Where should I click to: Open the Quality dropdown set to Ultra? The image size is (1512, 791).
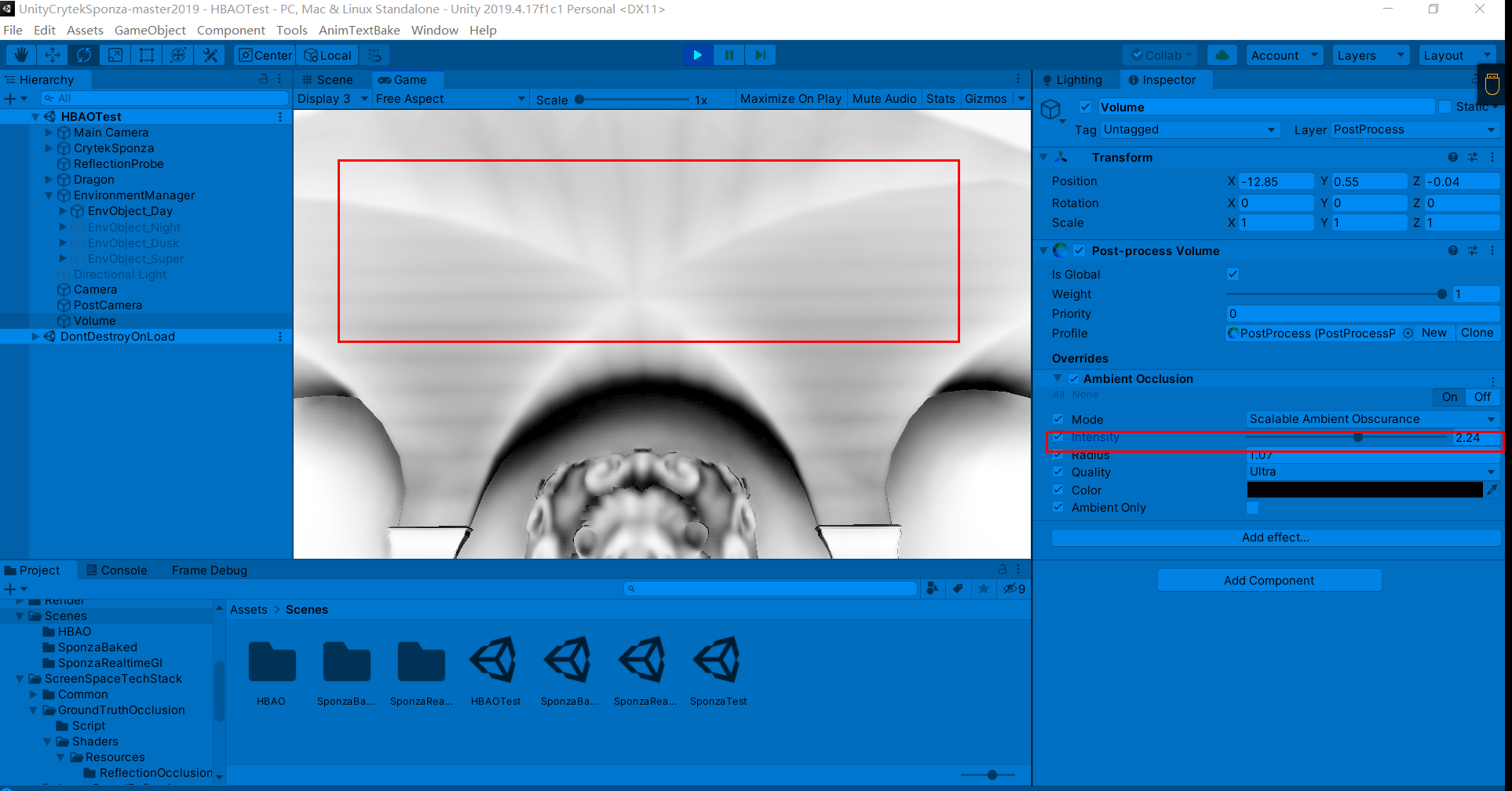tap(1372, 472)
